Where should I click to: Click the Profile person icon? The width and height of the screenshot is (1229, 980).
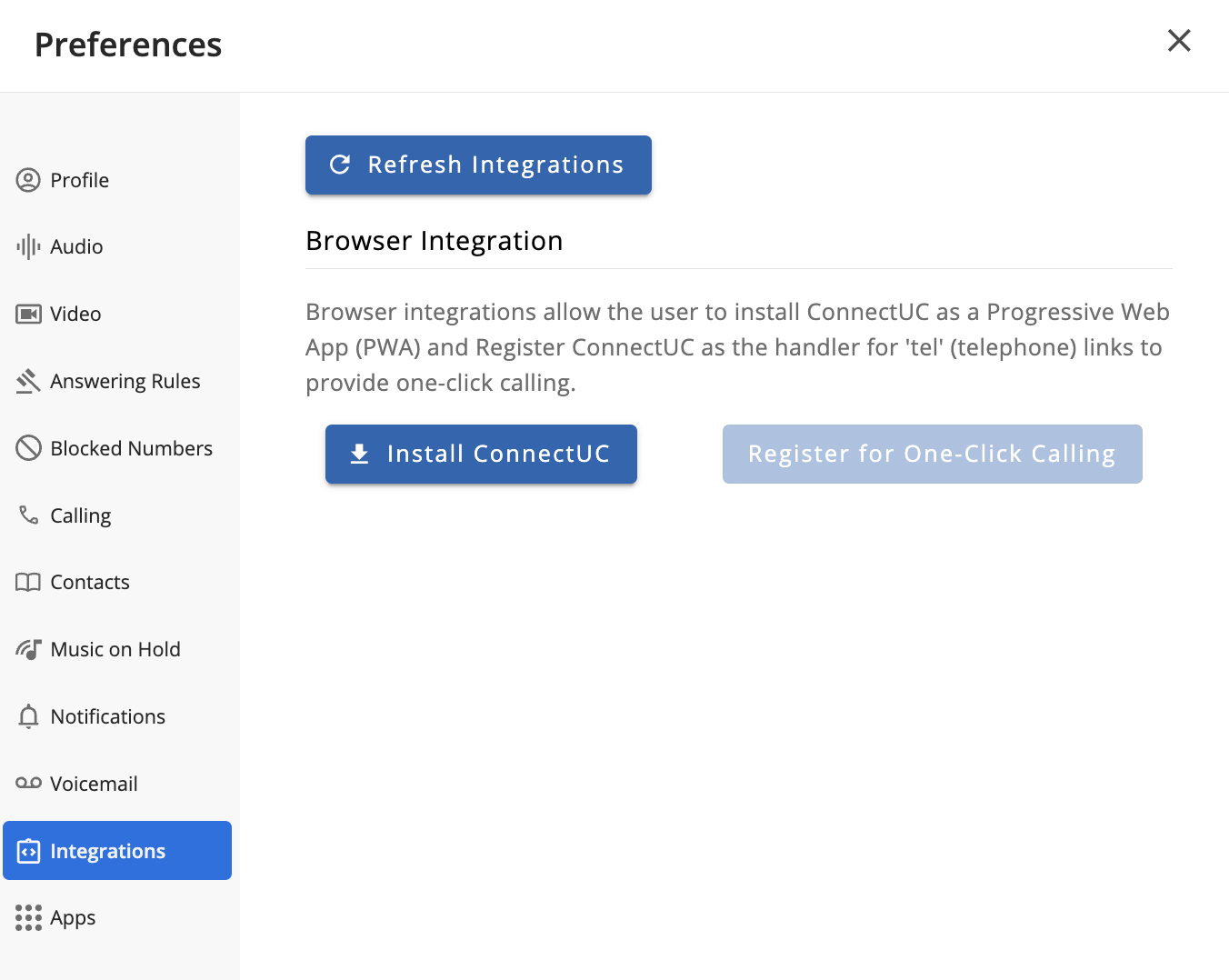pos(28,180)
